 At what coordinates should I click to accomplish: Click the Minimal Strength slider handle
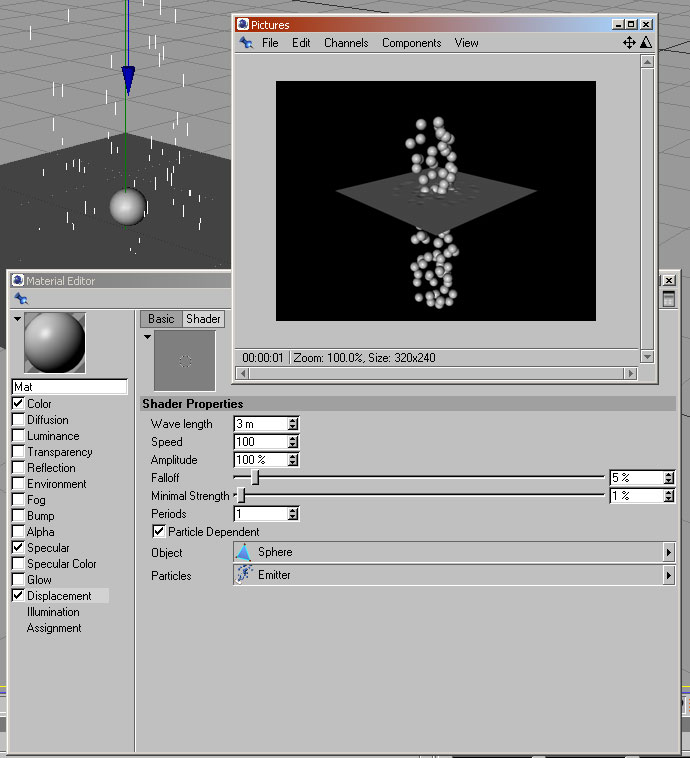click(x=241, y=496)
